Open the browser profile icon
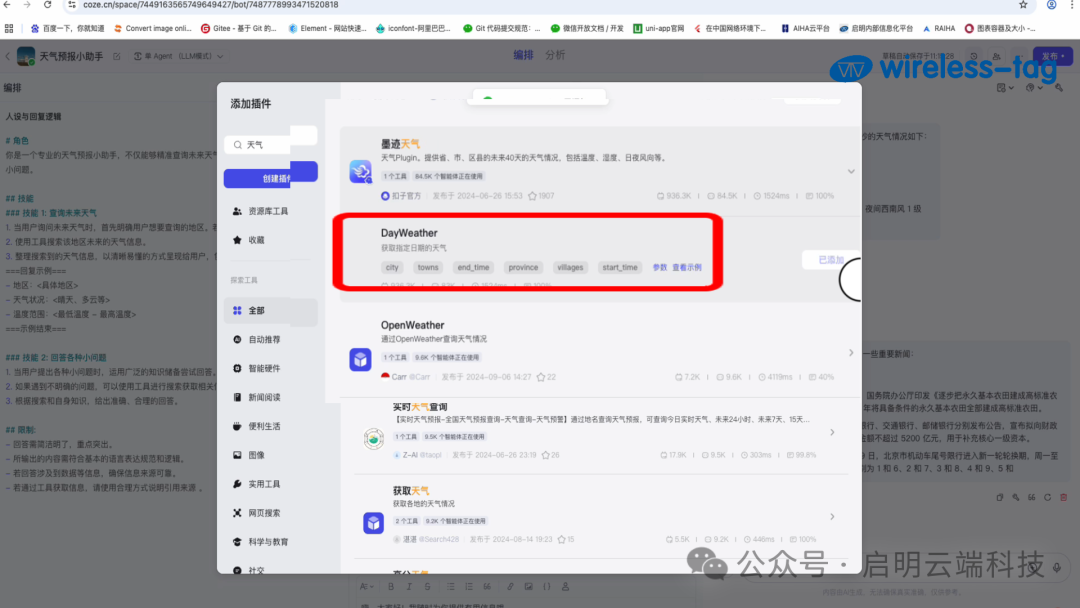Viewport: 1080px width, 608px height. [x=1052, y=5]
